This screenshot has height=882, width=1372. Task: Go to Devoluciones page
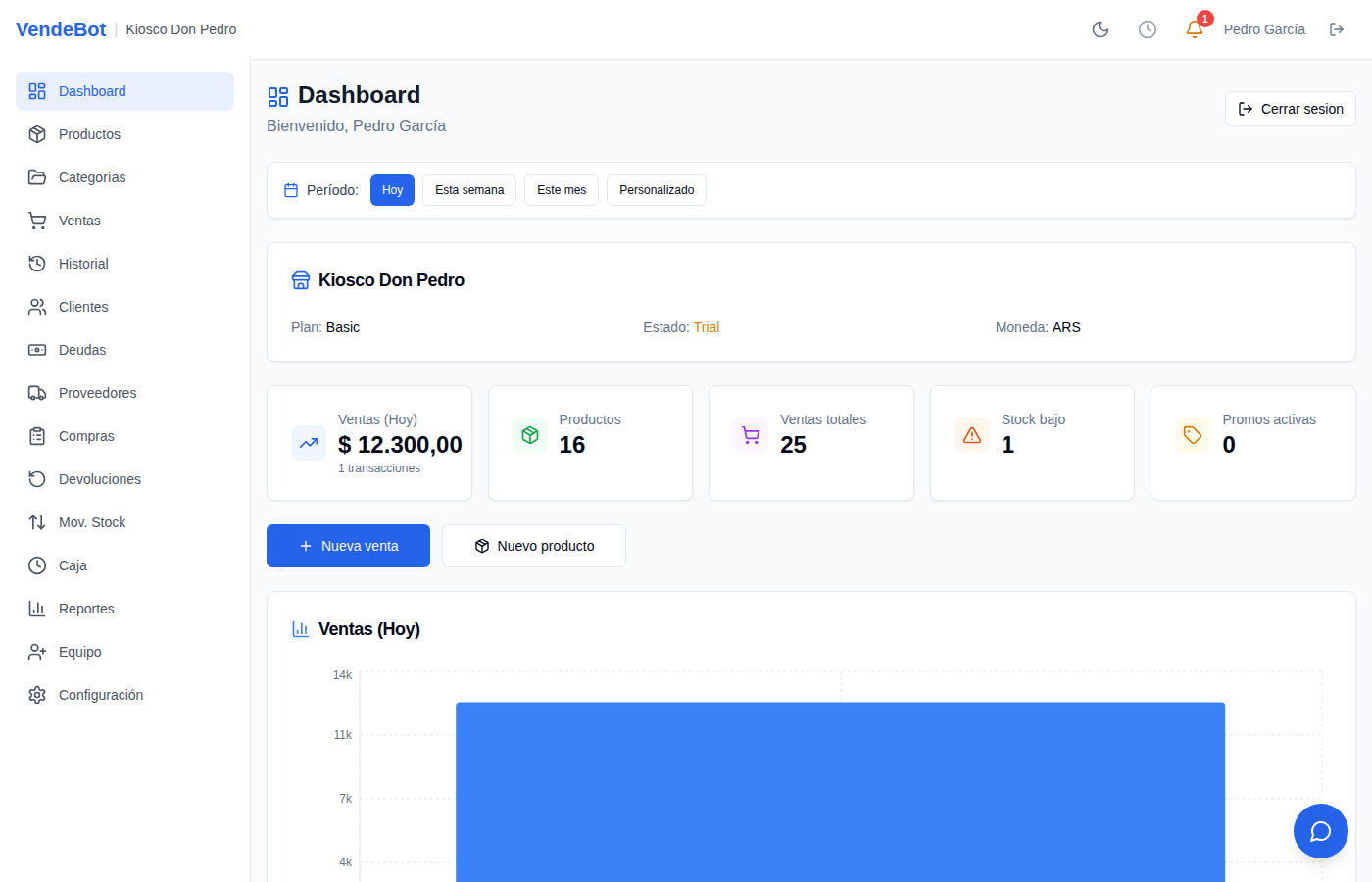[x=124, y=479]
